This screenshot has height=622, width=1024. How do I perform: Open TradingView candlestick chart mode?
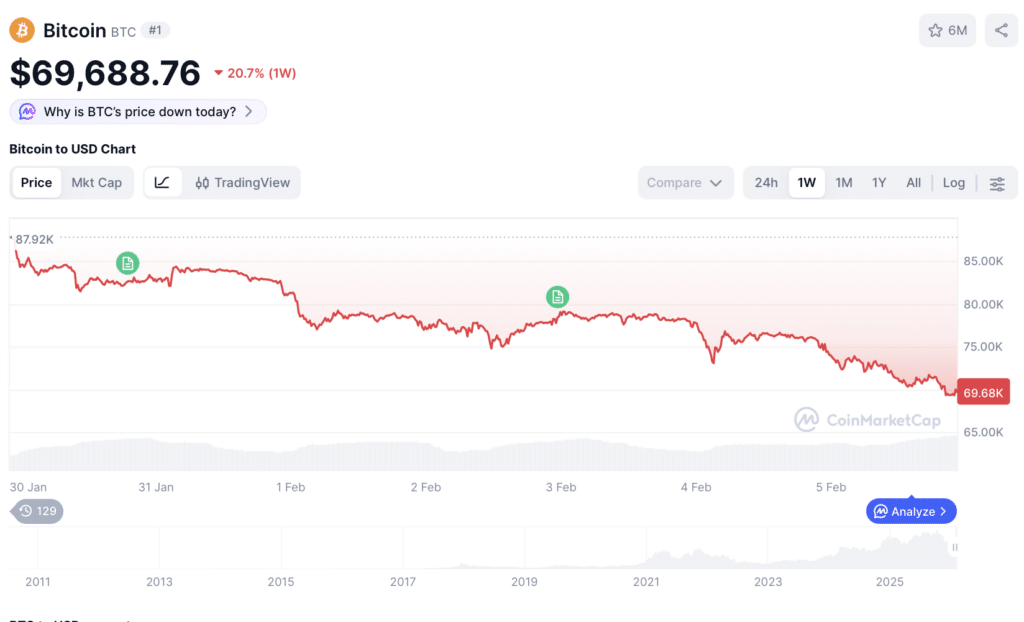(242, 182)
